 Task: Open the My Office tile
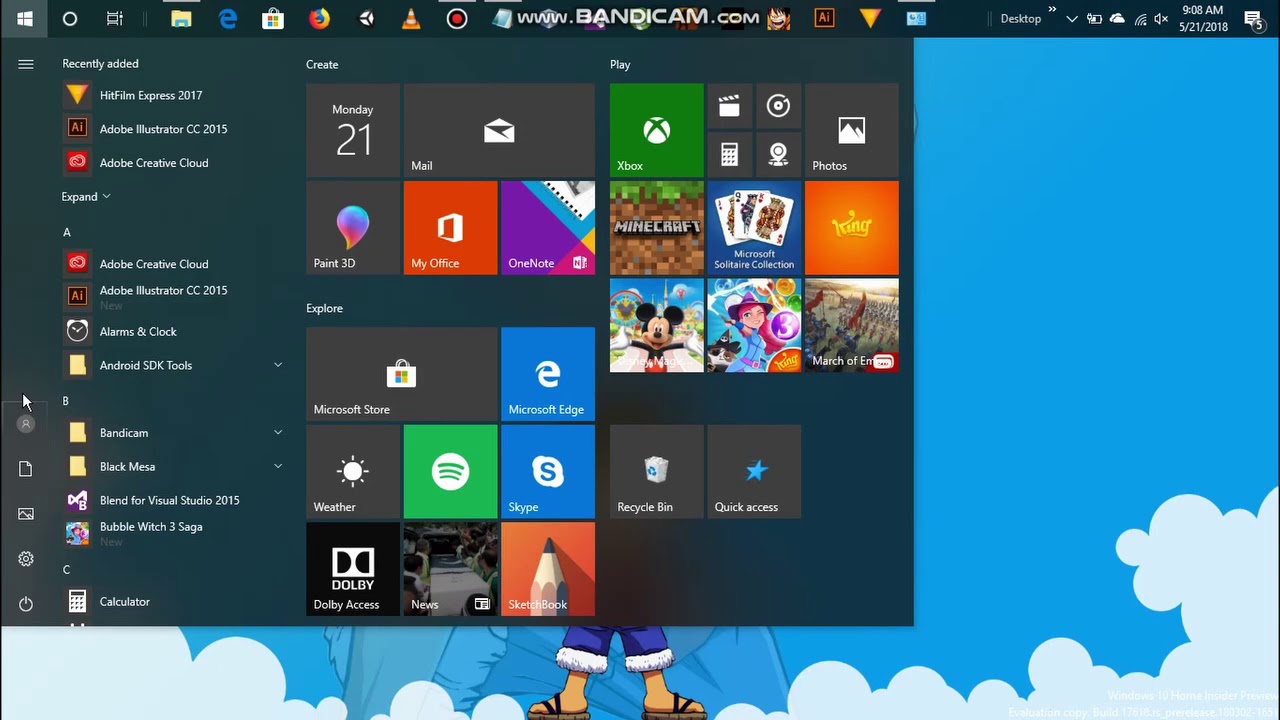tap(450, 227)
